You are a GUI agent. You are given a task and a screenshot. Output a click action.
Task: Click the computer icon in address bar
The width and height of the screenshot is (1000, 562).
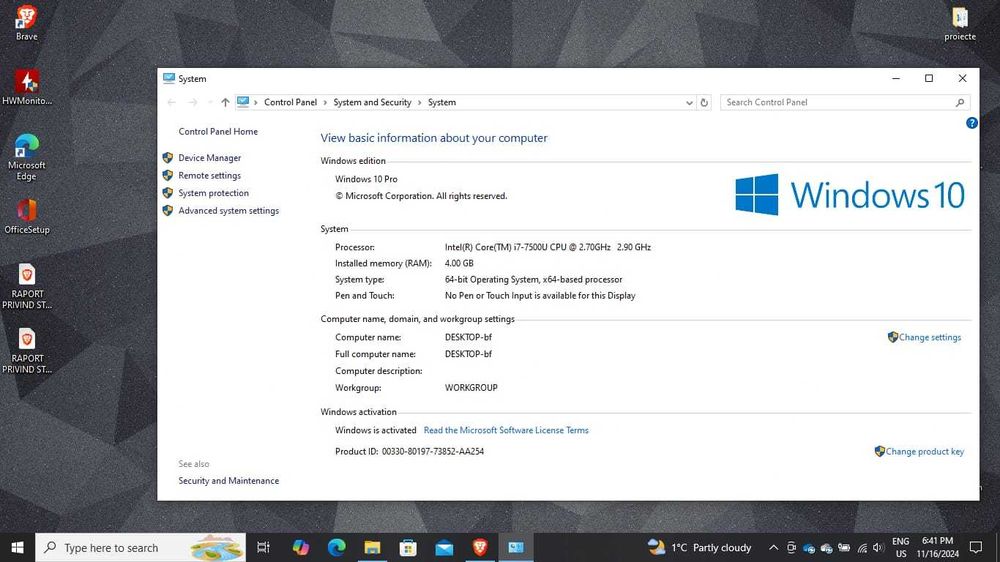coord(243,102)
